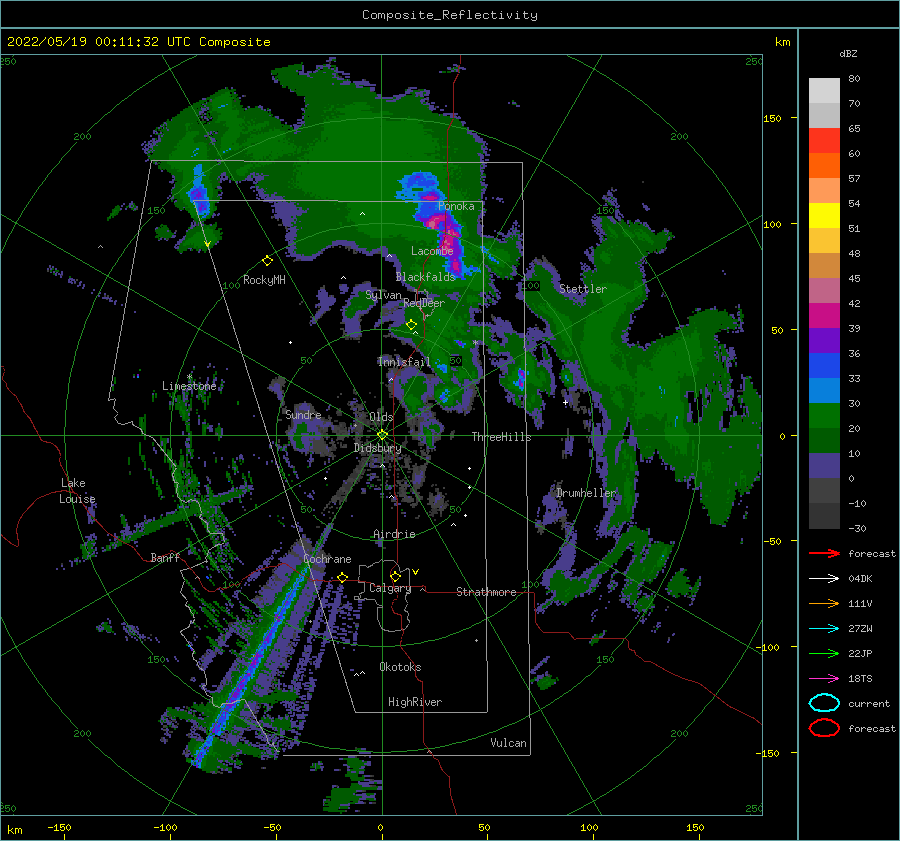Click the Didsbury city label

[x=377, y=448]
